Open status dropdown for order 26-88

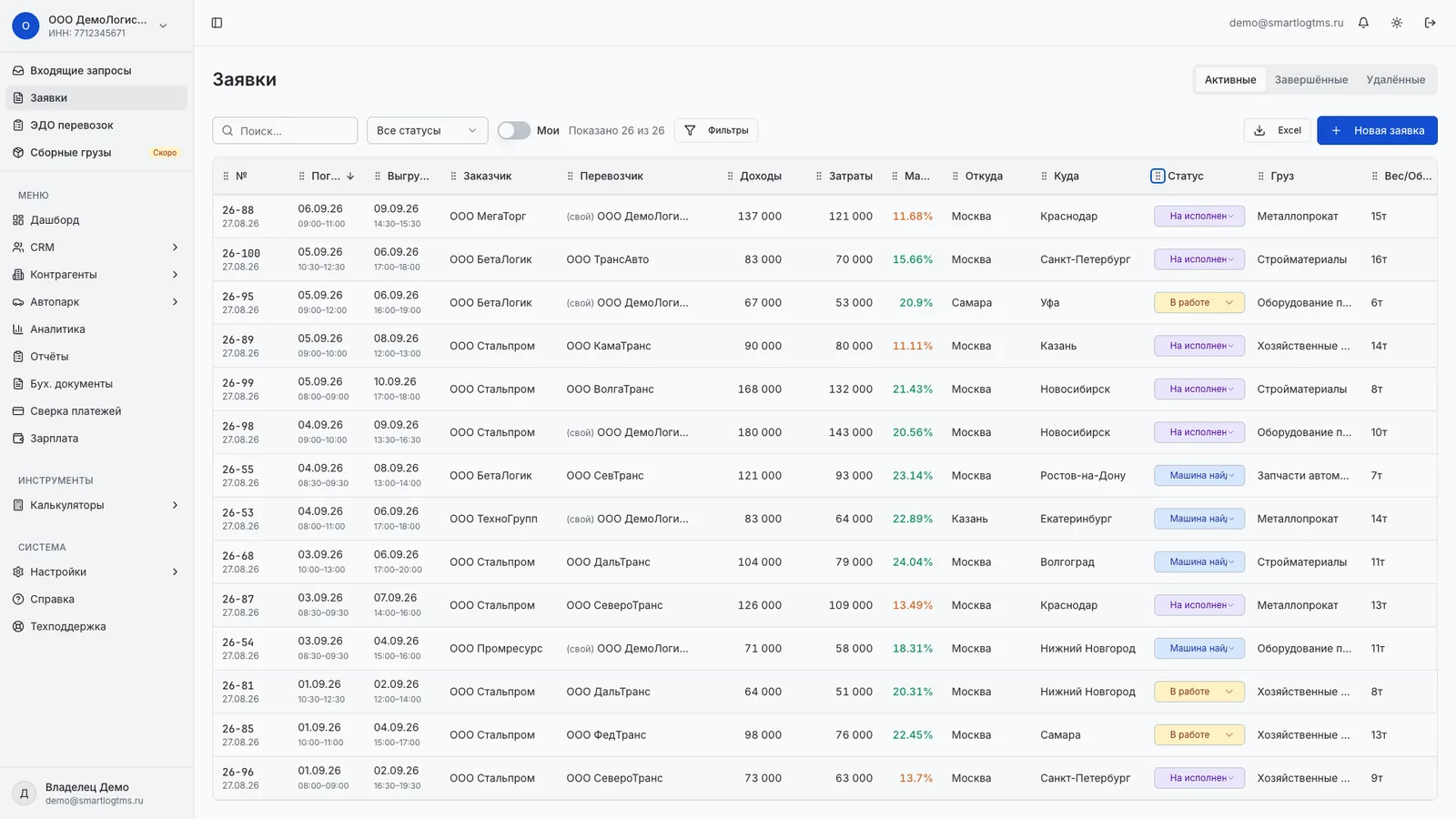(x=1199, y=216)
